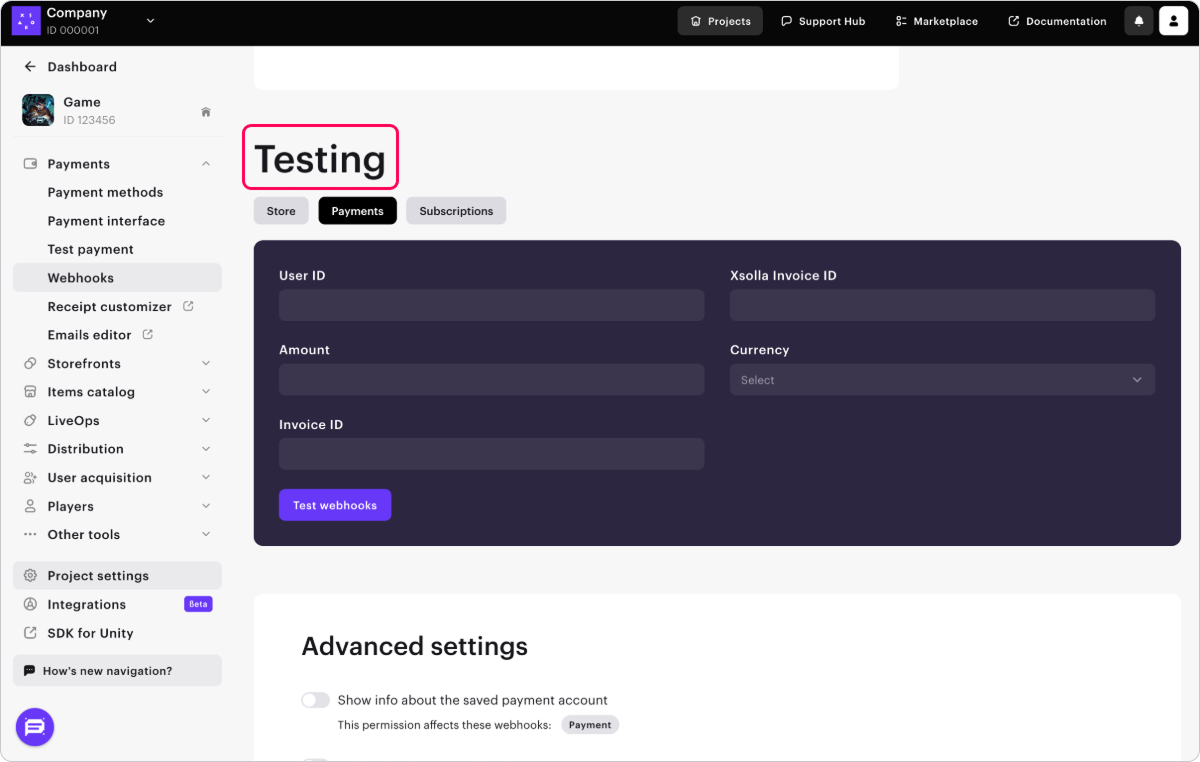
Task: Click the Invoice ID input field
Action: [492, 454]
